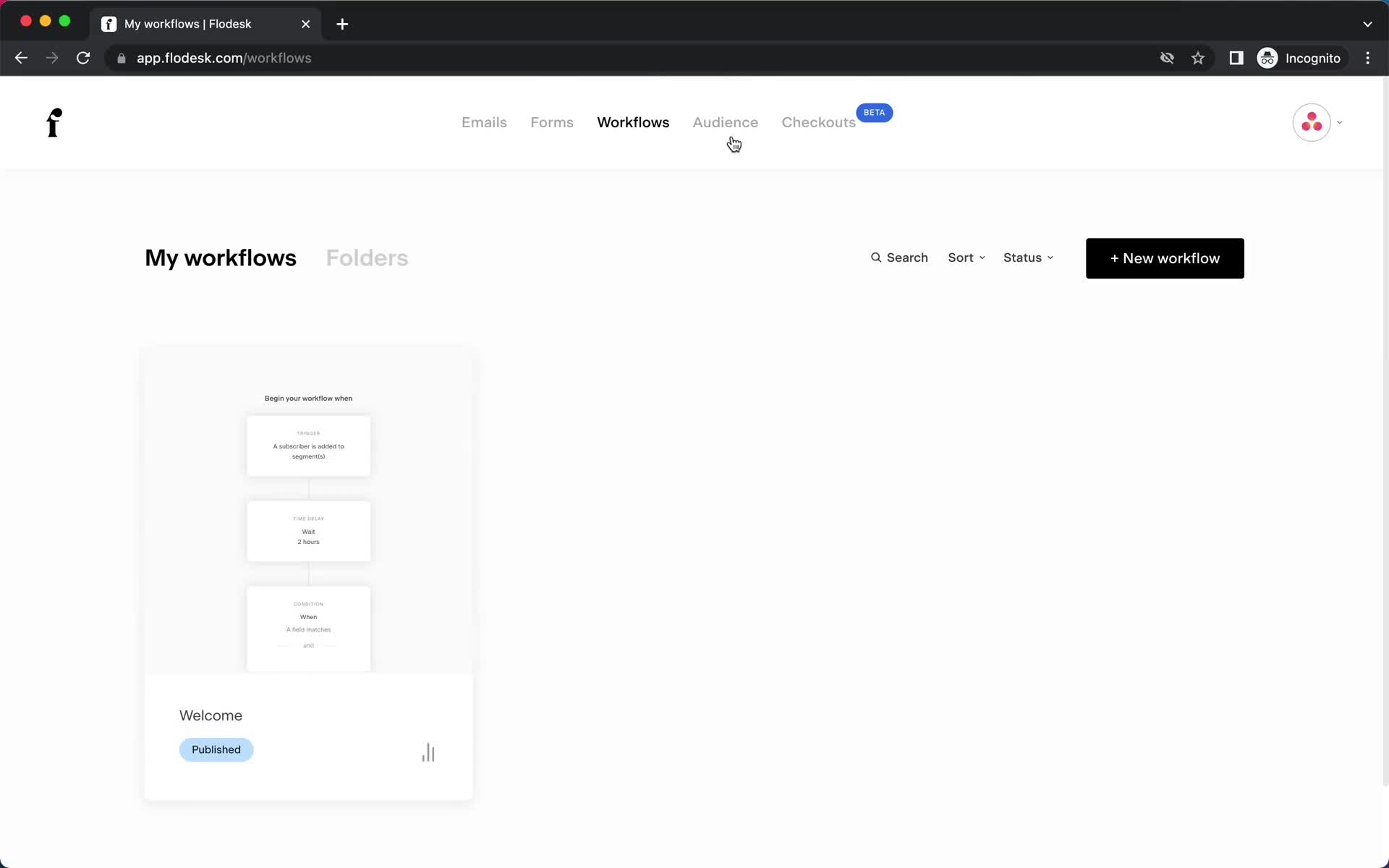Click the Condition node icon in workflow
The height and width of the screenshot is (868, 1389).
pos(307,625)
